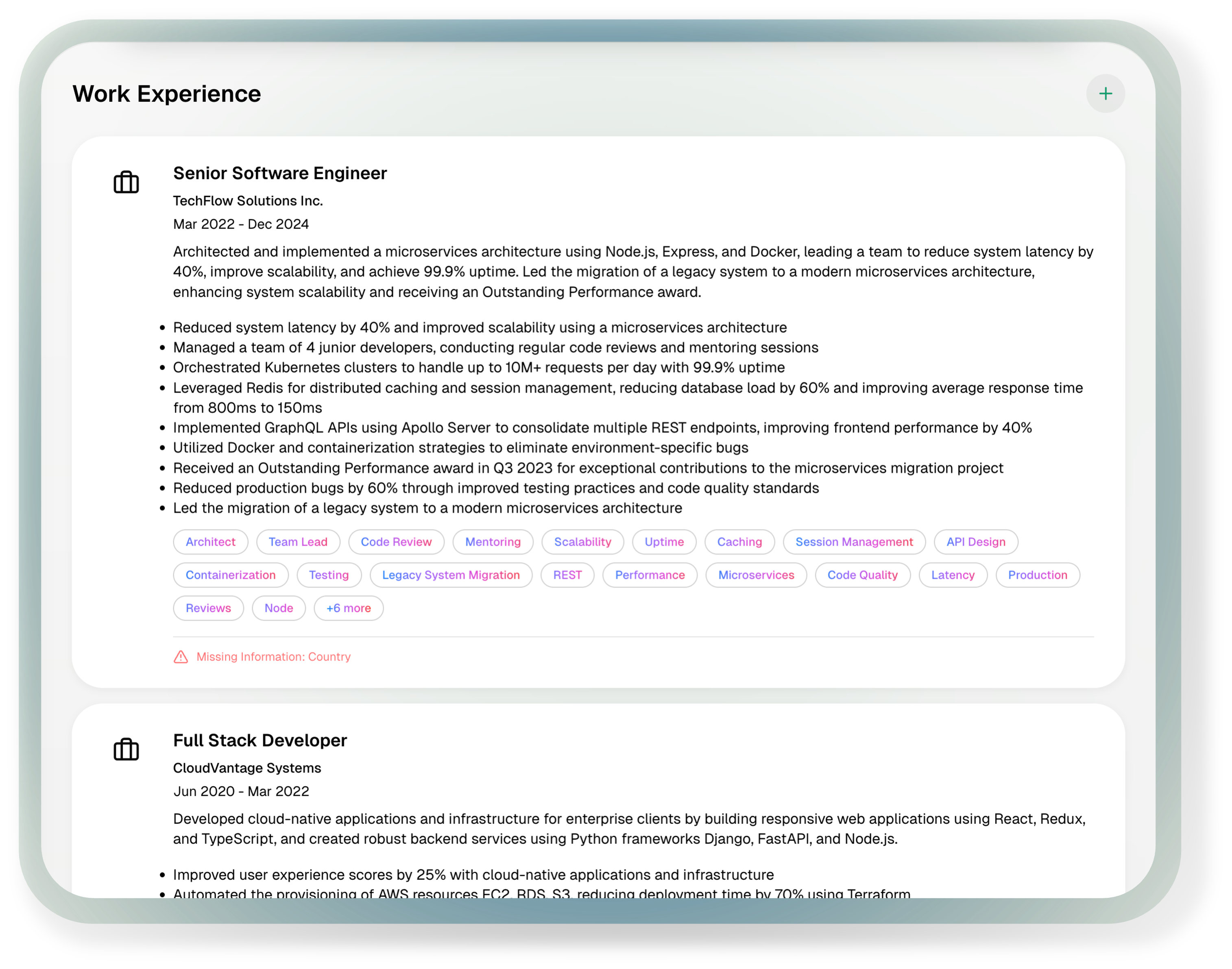The width and height of the screenshot is (1232, 969).
Task: Click summary paragraph starting 'Architected and implemented'
Action: tap(633, 271)
